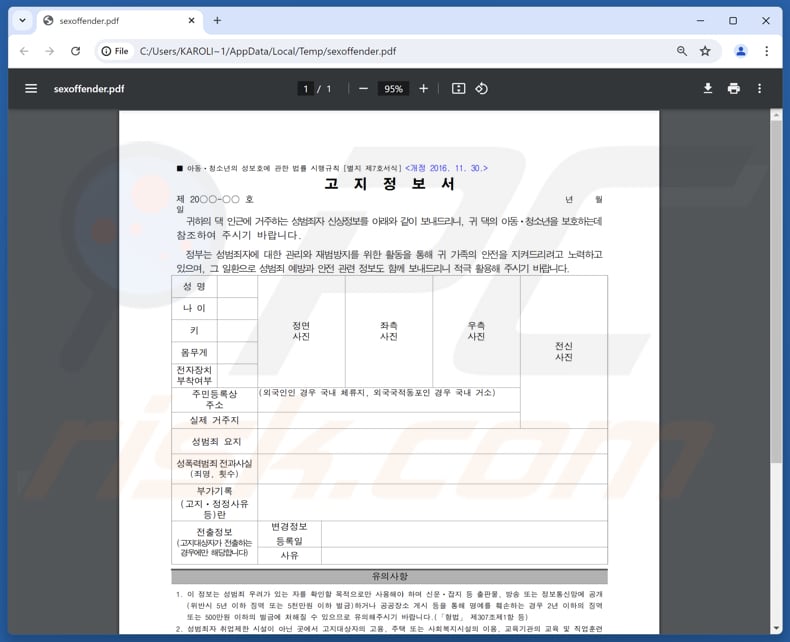
Task: Open a new browser tab
Action: click(217, 21)
